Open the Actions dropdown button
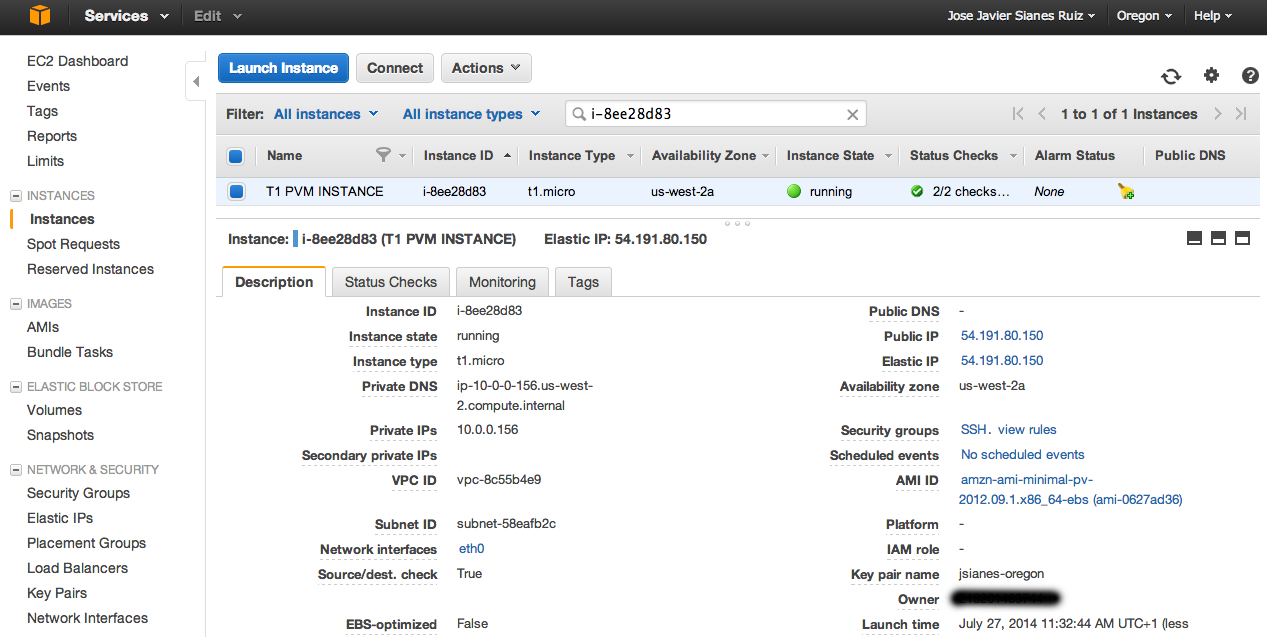The width and height of the screenshot is (1267, 642). [x=486, y=68]
